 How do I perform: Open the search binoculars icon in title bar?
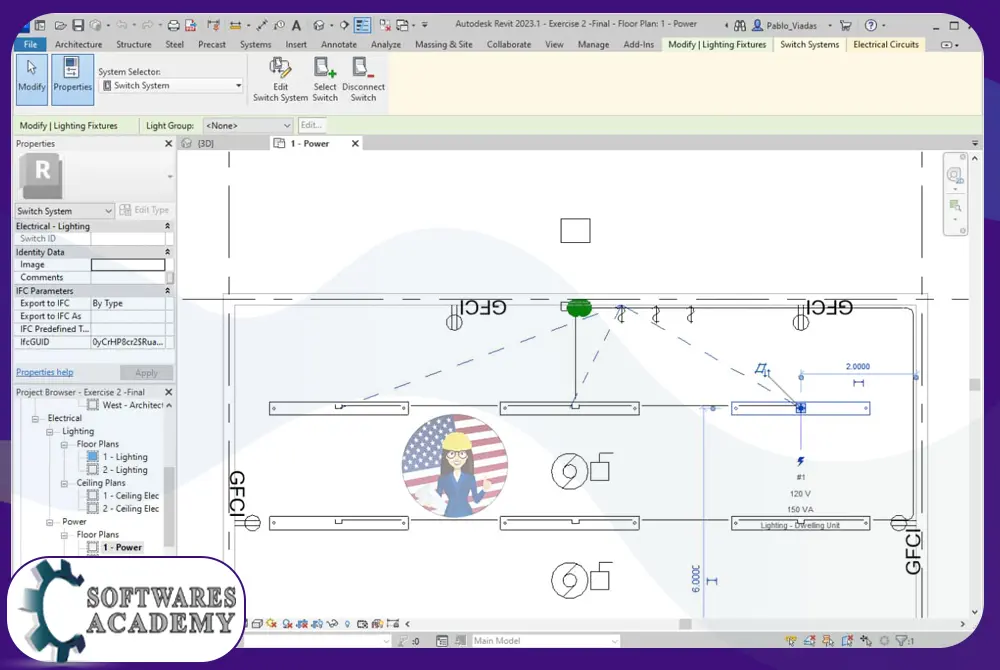tap(740, 25)
